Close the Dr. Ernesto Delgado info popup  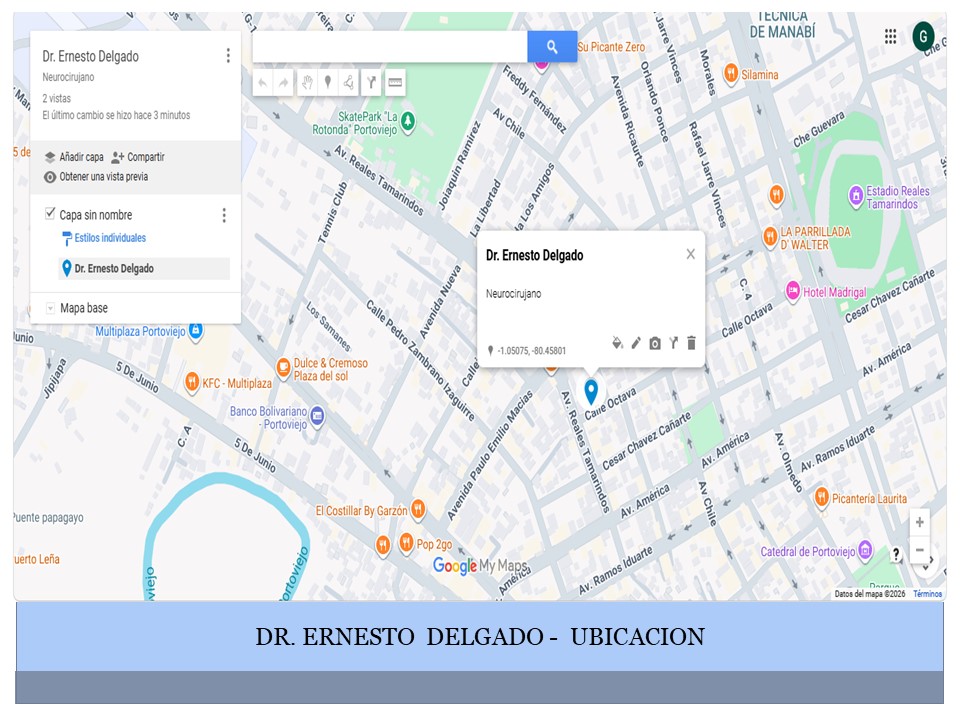pyautogui.click(x=691, y=254)
